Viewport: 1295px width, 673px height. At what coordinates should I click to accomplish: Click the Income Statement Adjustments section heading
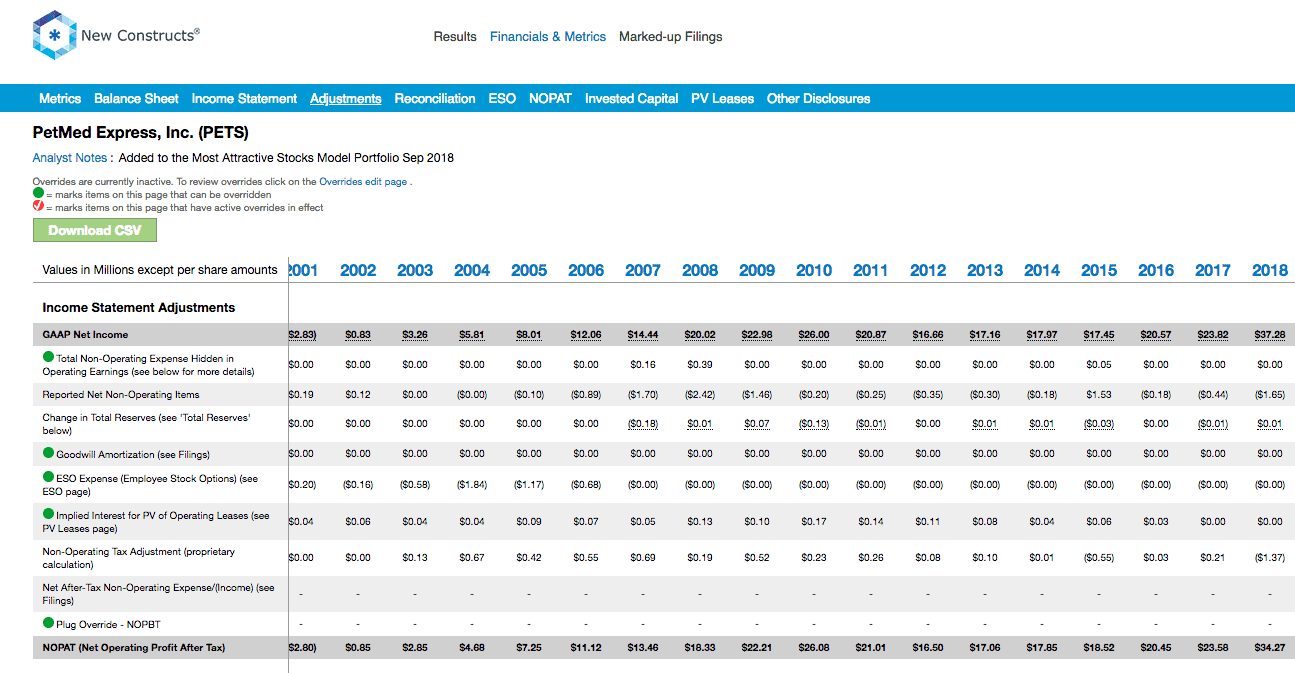pyautogui.click(x=139, y=307)
